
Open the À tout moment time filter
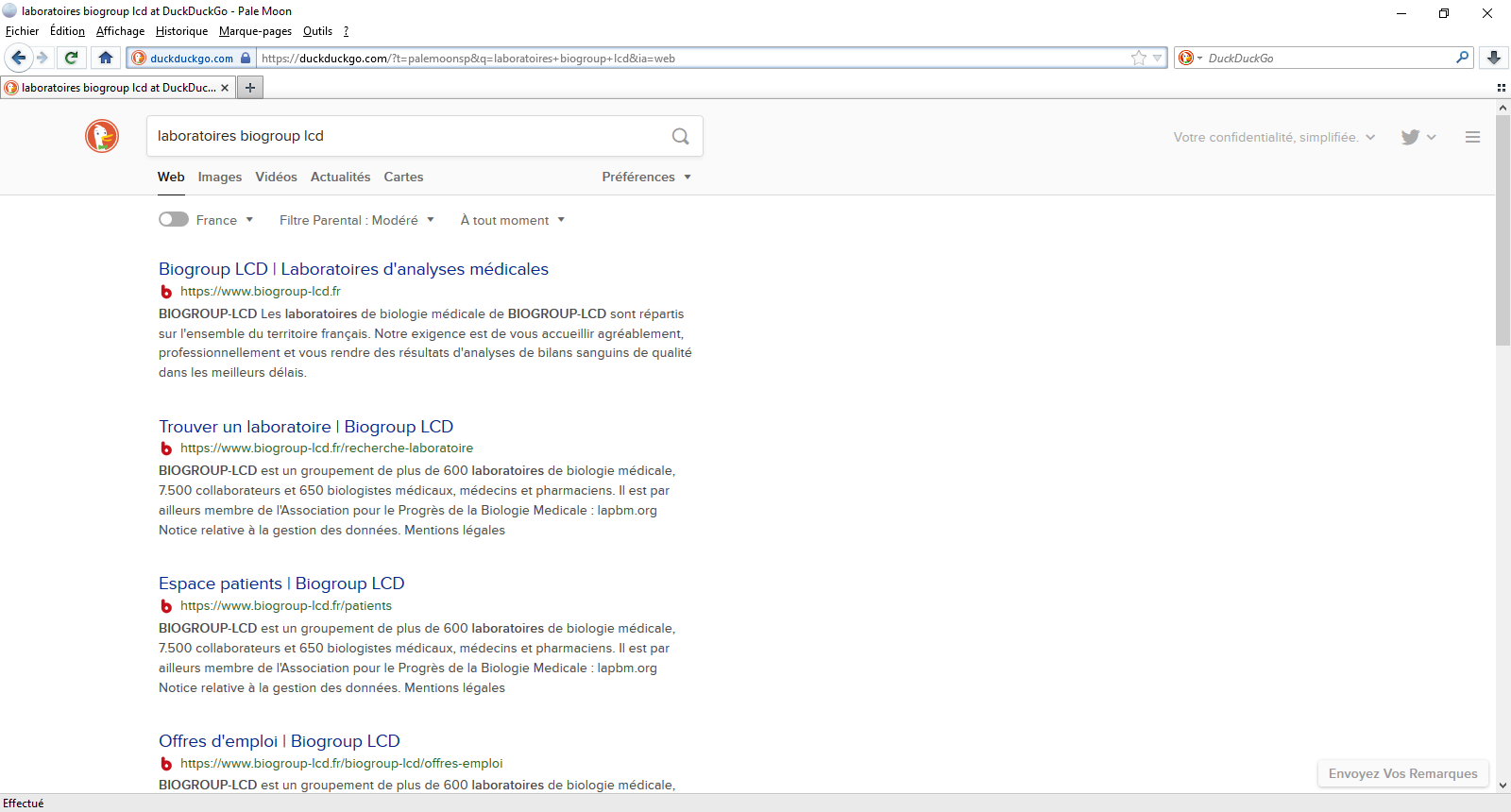(512, 220)
